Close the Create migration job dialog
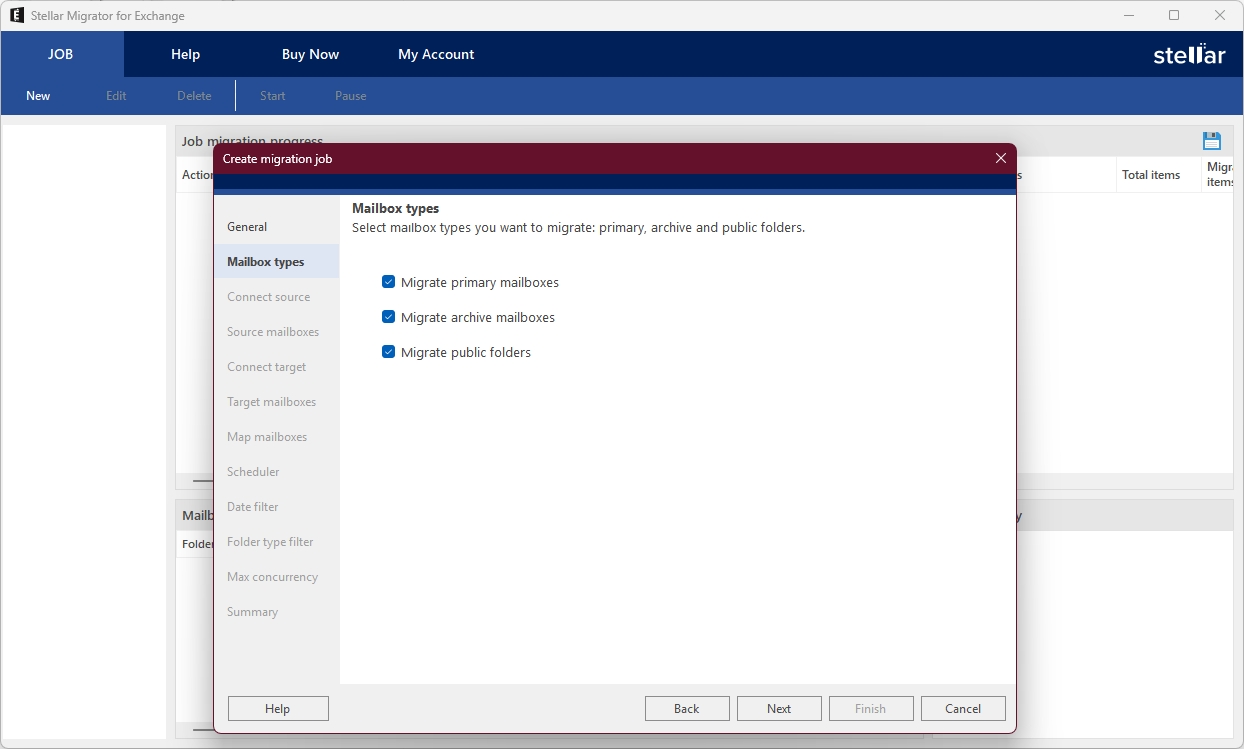The height and width of the screenshot is (749, 1244). tap(1000, 158)
